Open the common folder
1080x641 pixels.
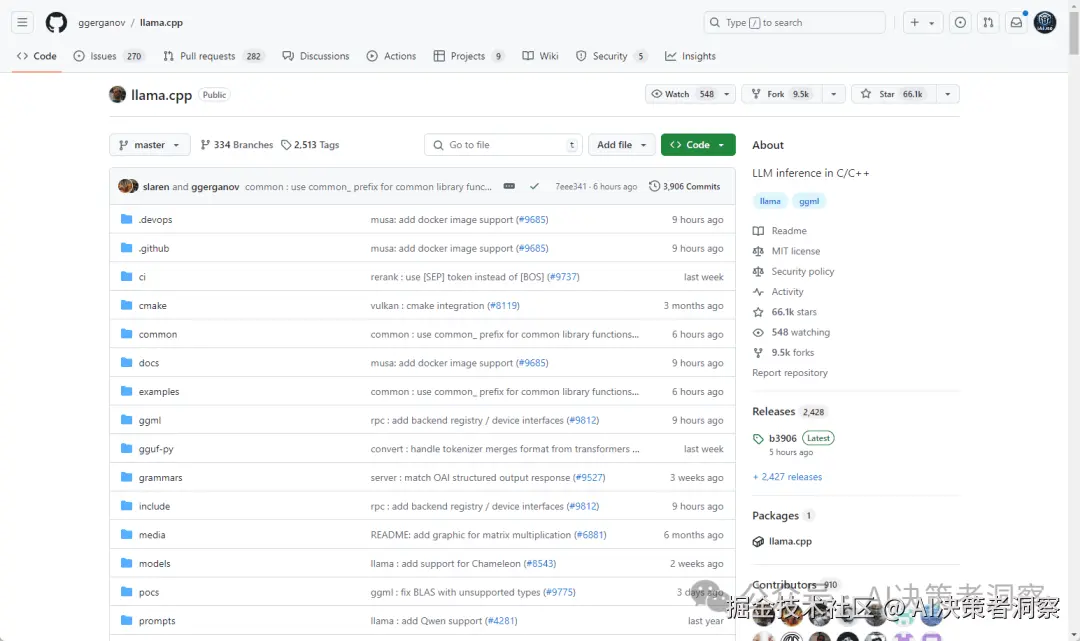pos(158,335)
